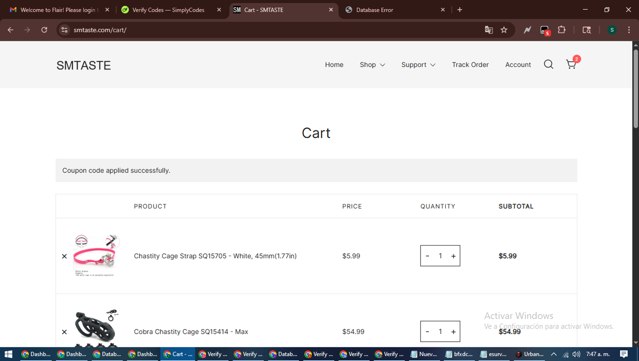Open the Nuev... taskbar document
Screen dimensions: 639x361
423,354
